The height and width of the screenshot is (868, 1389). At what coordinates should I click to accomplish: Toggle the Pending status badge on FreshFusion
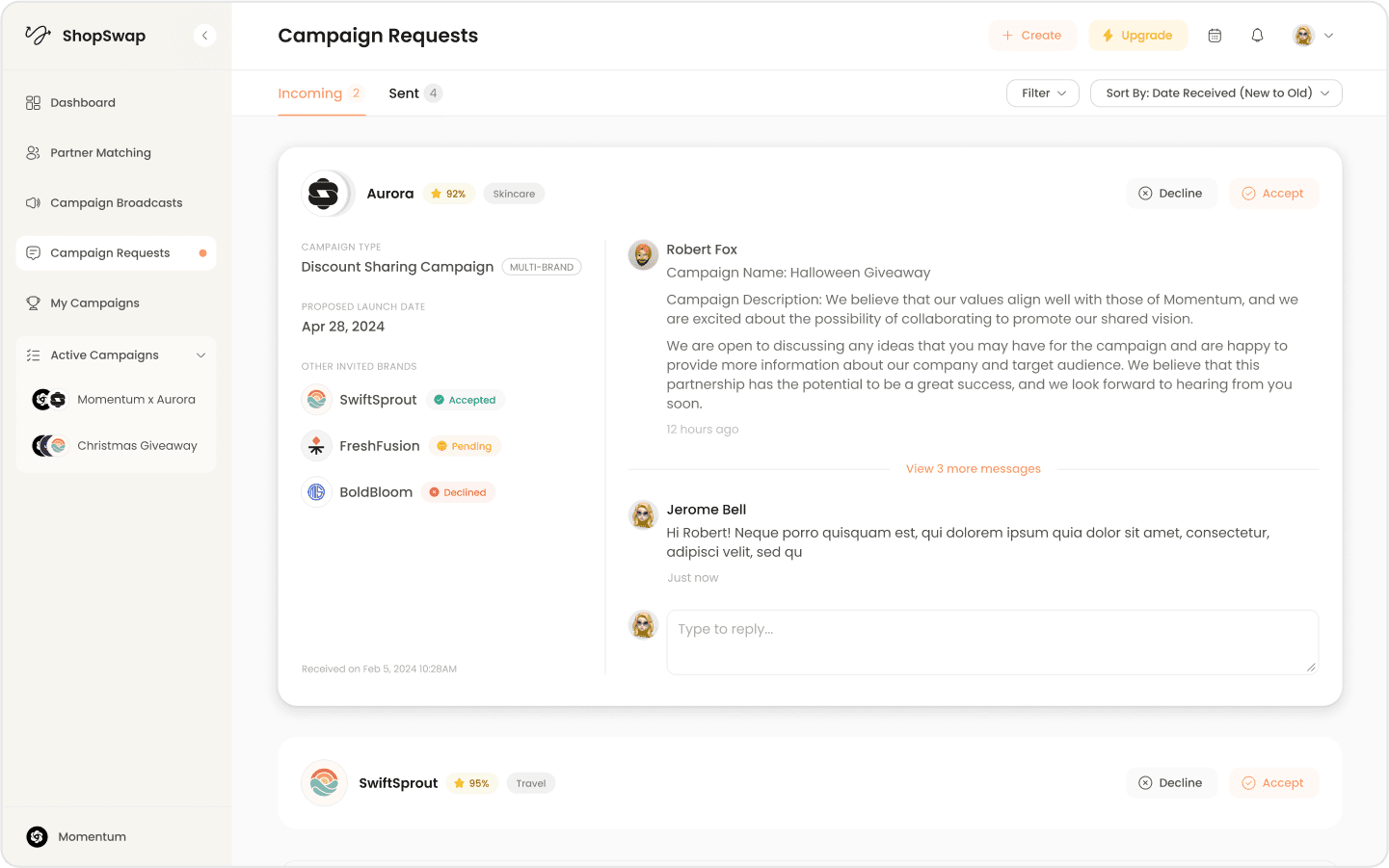464,445
